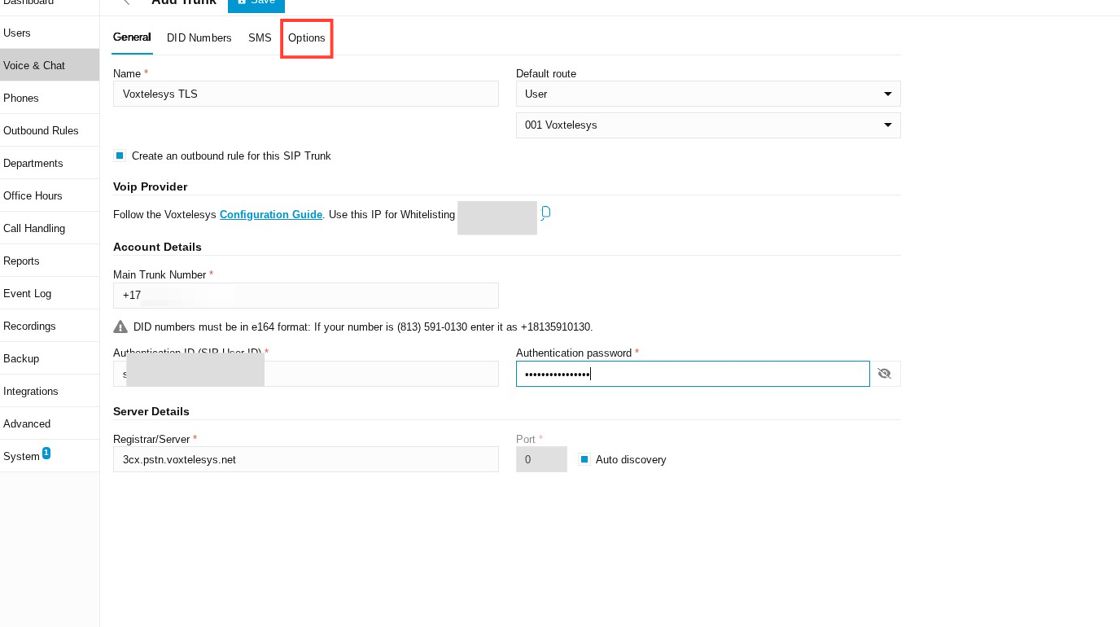Copy the whitelisting IP address icon
1120x627 pixels.
coord(546,213)
